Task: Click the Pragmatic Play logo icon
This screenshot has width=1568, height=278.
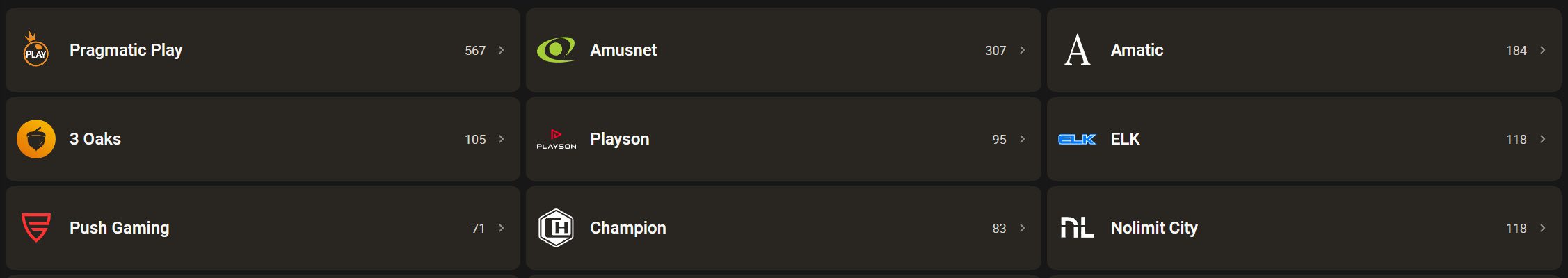Action: (x=35, y=50)
